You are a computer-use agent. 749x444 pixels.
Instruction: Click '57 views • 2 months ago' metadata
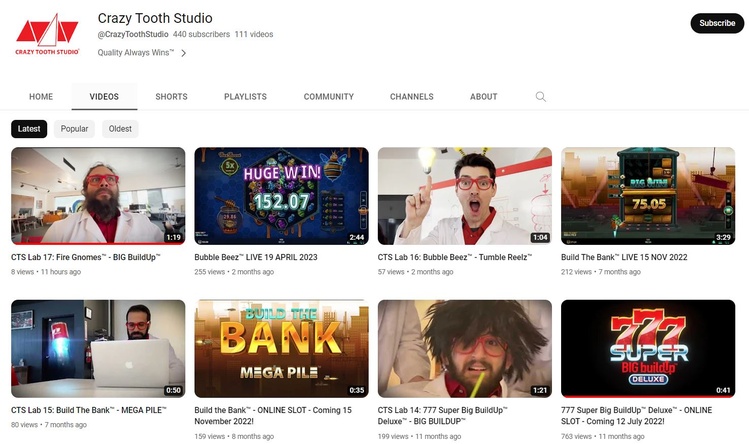click(x=415, y=272)
